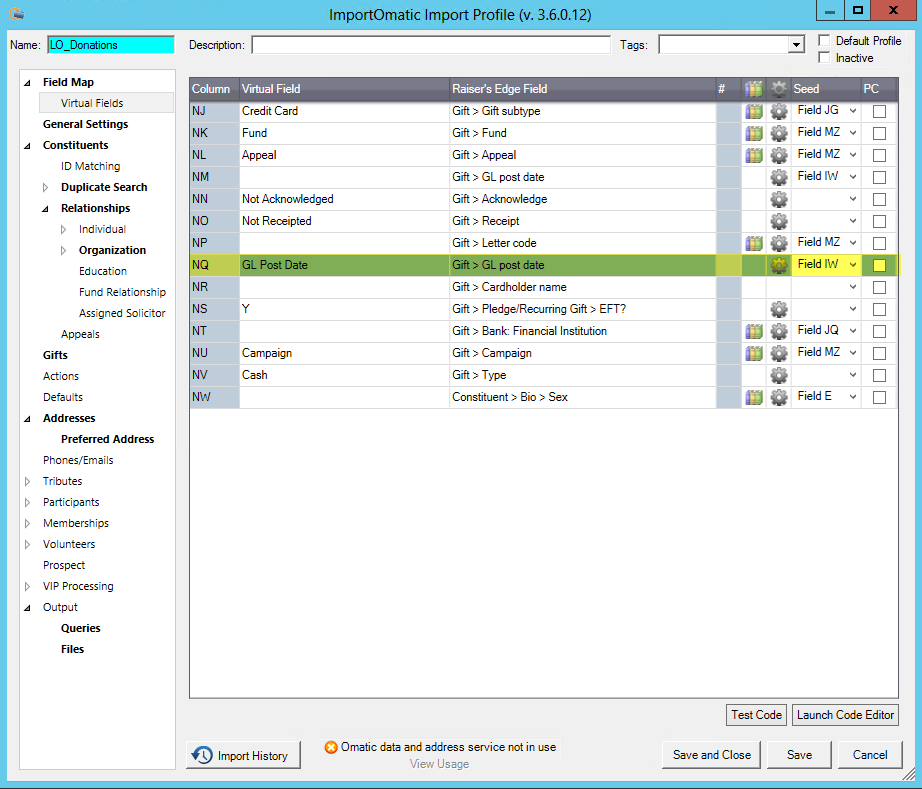This screenshot has width=922, height=789.
Task: Open Queries under Output
Action: pyautogui.click(x=81, y=628)
